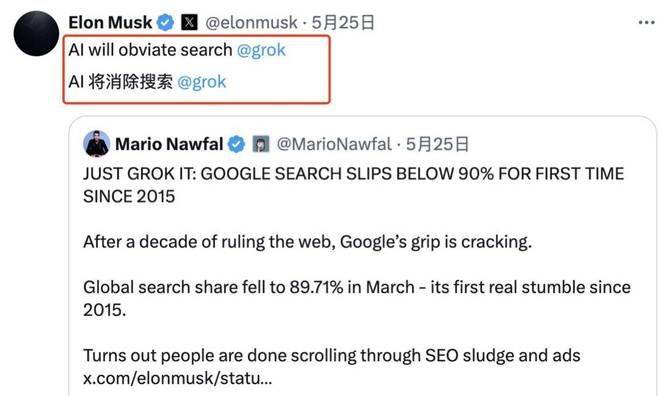The height and width of the screenshot is (396, 660).
Task: Click Mario Nawfal's verified checkmark badge
Action: click(237, 144)
